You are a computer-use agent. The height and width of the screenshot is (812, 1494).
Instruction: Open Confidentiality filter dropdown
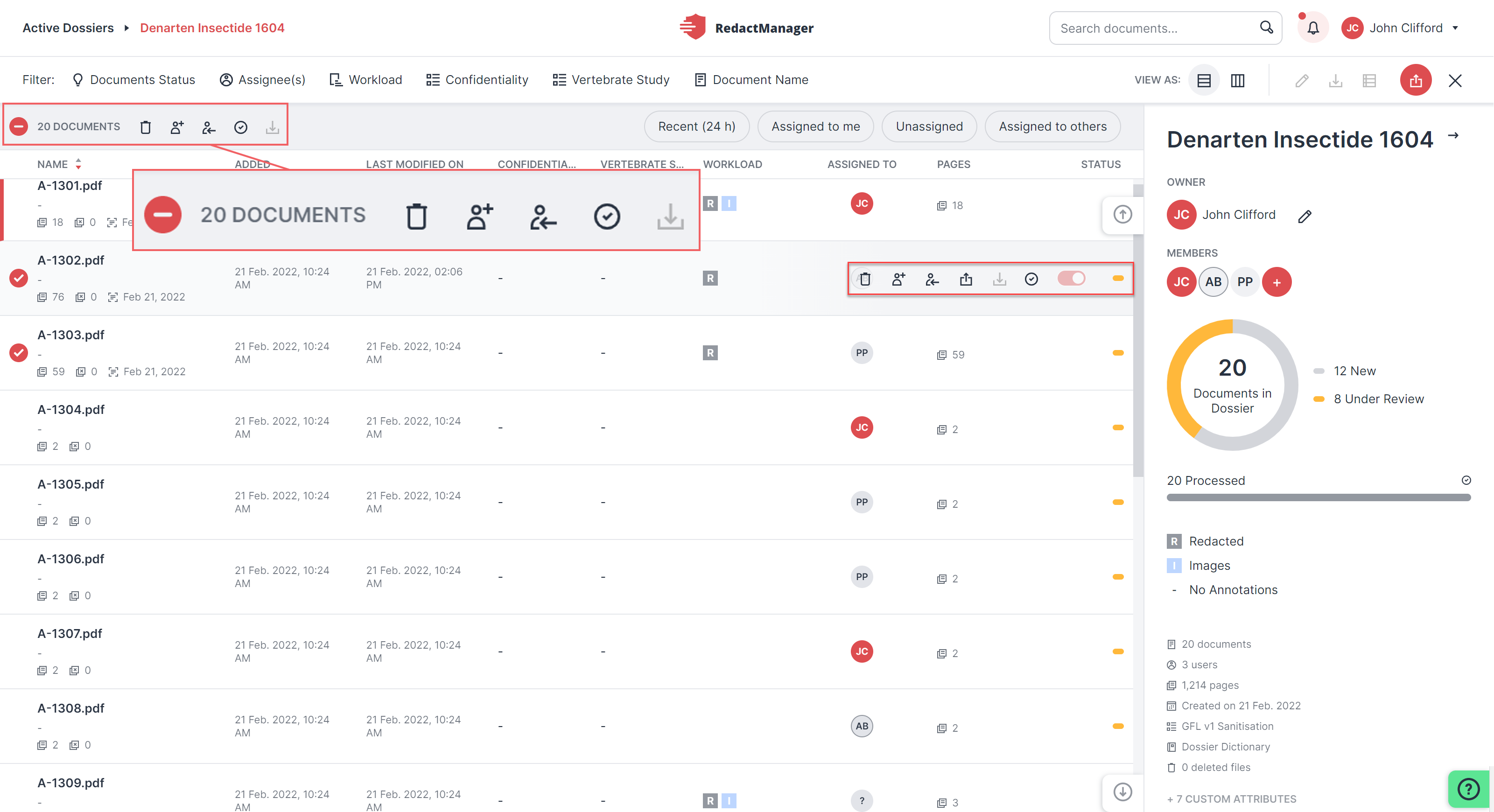tap(477, 80)
